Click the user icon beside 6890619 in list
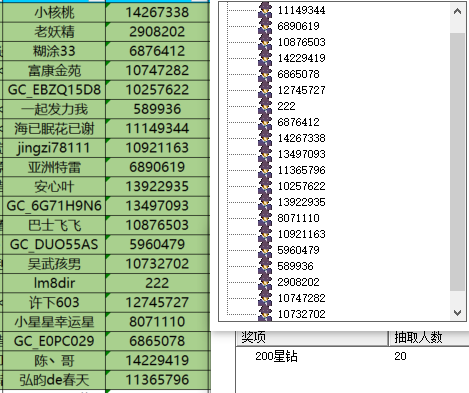 pyautogui.click(x=265, y=25)
